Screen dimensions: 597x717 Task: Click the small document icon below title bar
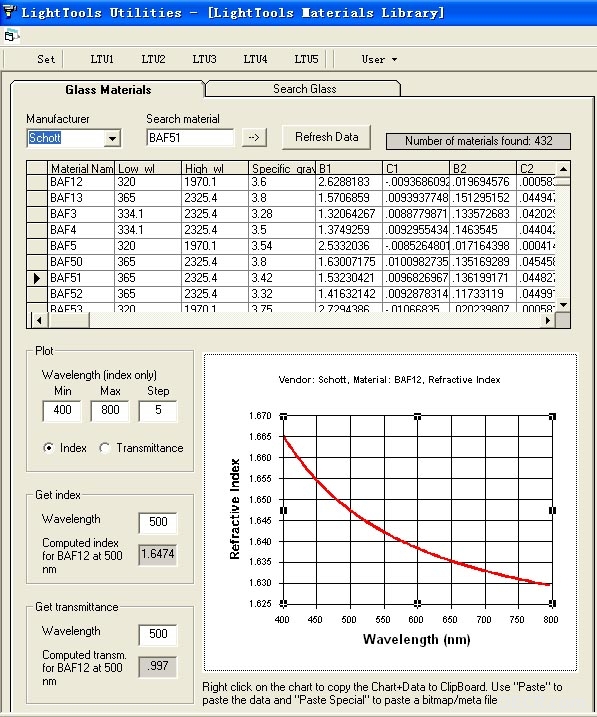click(11, 36)
